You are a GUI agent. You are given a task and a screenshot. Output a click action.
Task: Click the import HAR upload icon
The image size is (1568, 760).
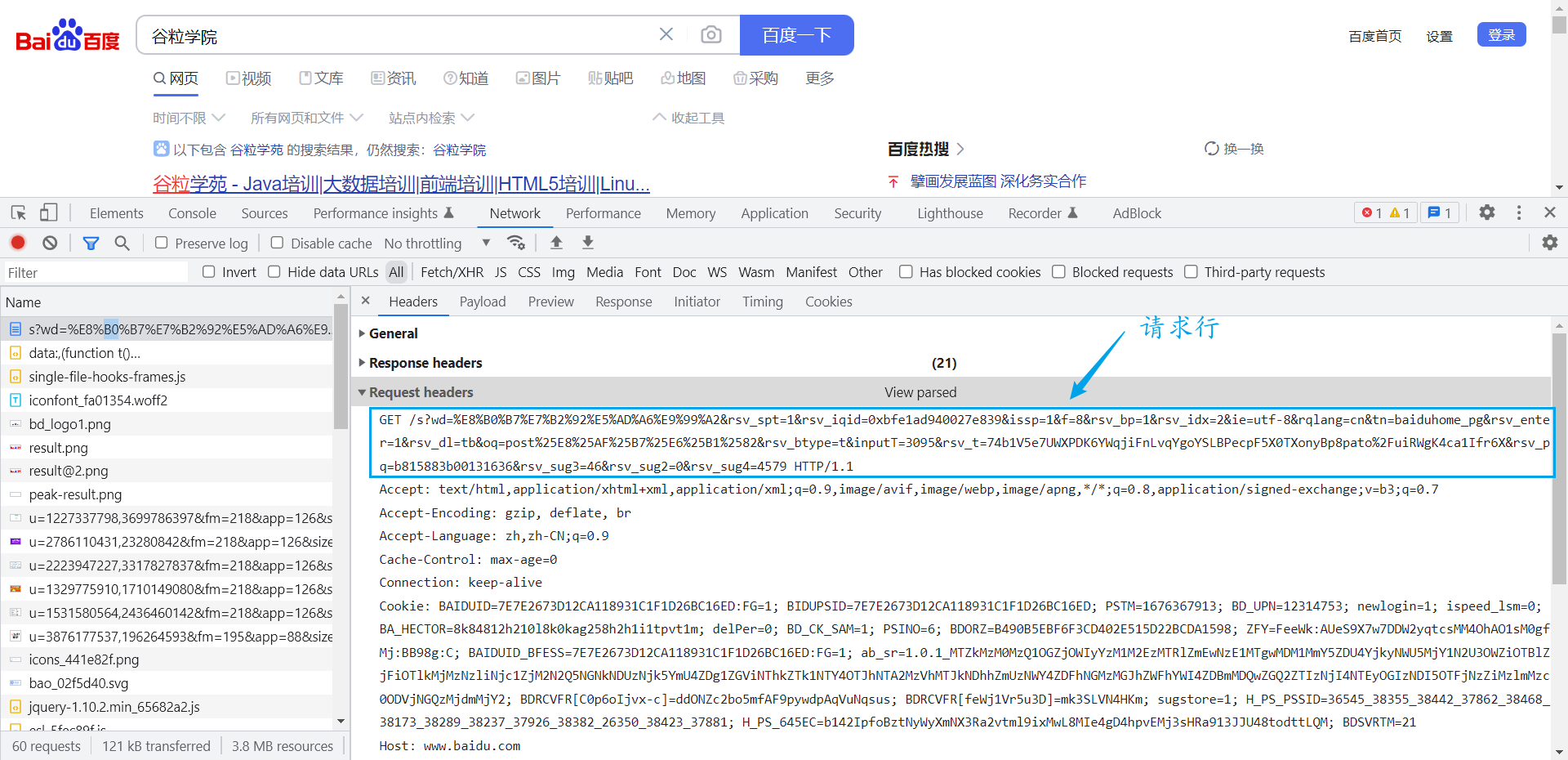[556, 243]
